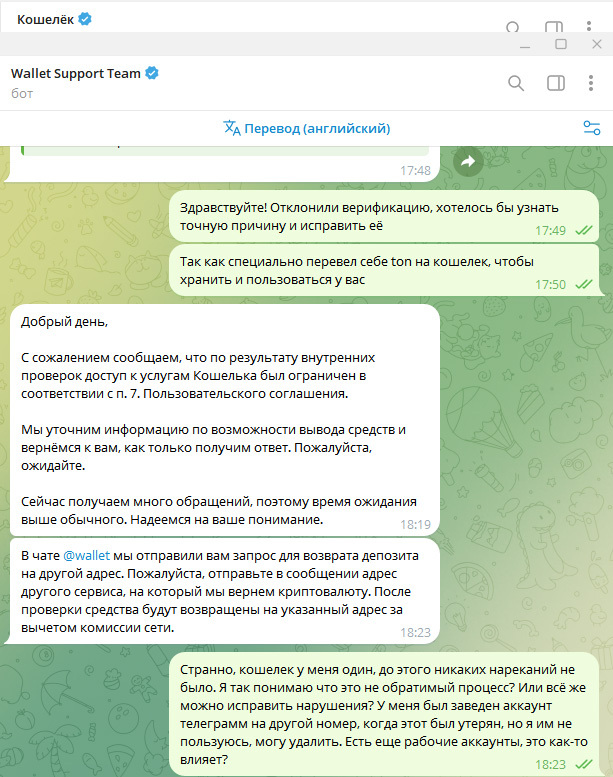613x777 pixels.
Task: Click the 18:19 timestamp
Action: click(415, 524)
